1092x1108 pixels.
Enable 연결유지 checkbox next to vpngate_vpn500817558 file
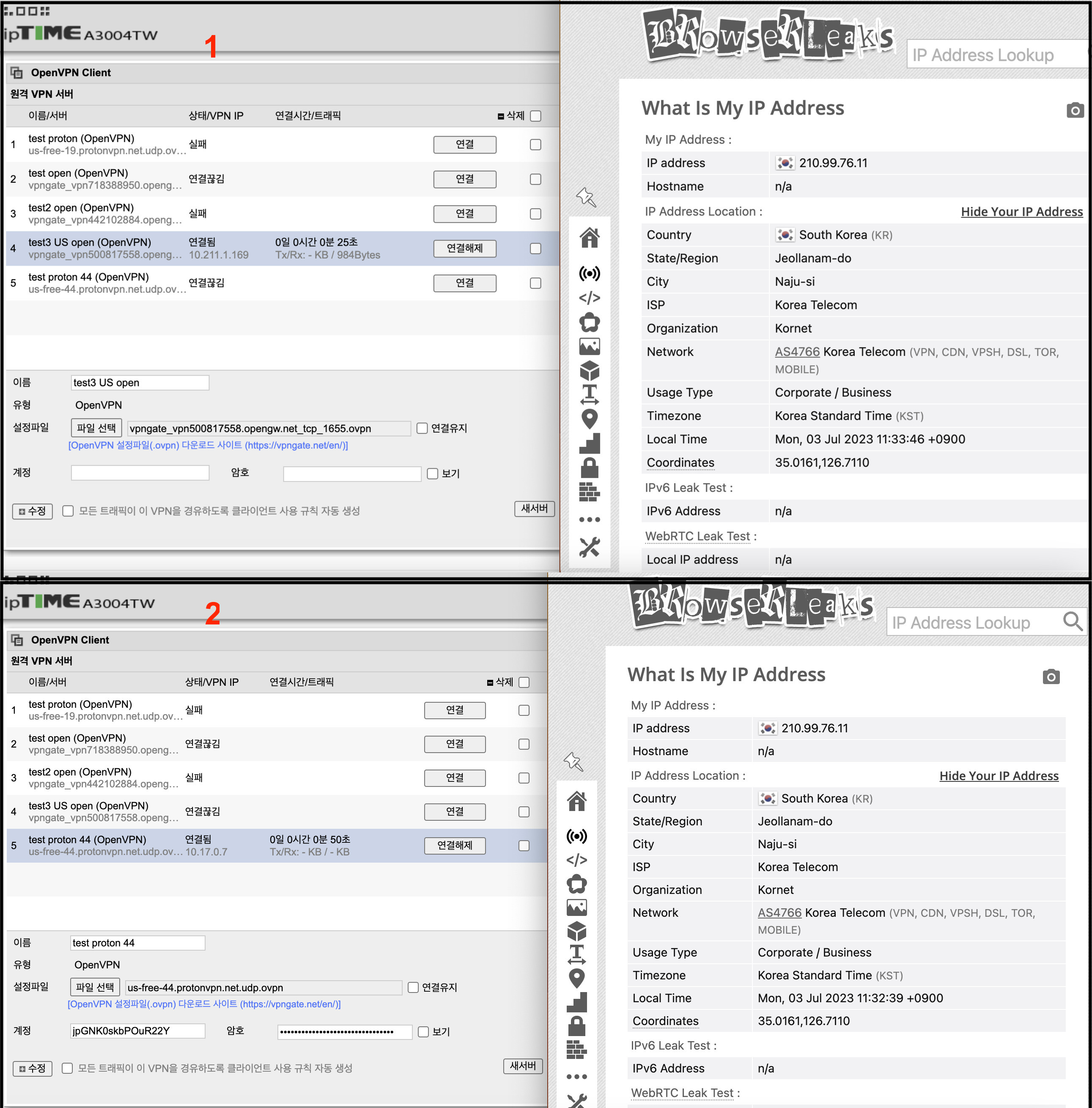pyautogui.click(x=422, y=429)
